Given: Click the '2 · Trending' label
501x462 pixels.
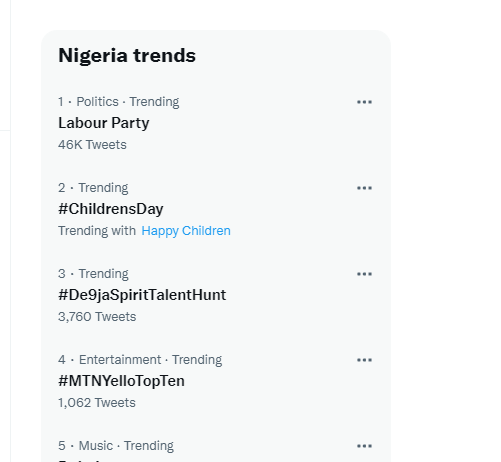Looking at the screenshot, I should pyautogui.click(x=93, y=188).
